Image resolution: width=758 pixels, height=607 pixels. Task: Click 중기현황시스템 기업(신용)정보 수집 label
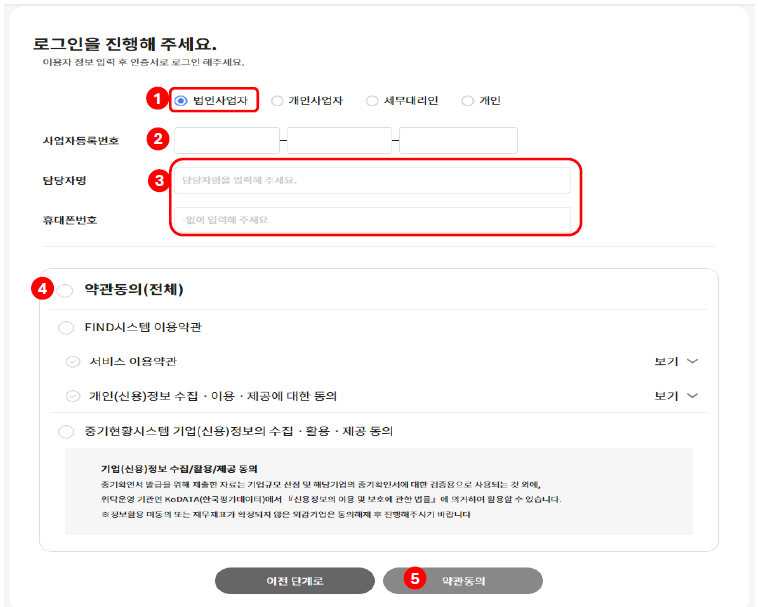239,431
